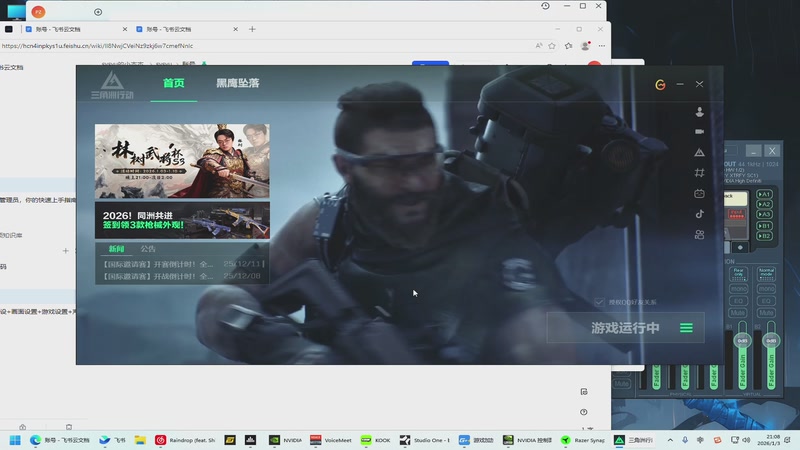Screen dimensions: 800x450
Task: Mute the B1 bus in VoiceMeeter
Action: click(738, 313)
